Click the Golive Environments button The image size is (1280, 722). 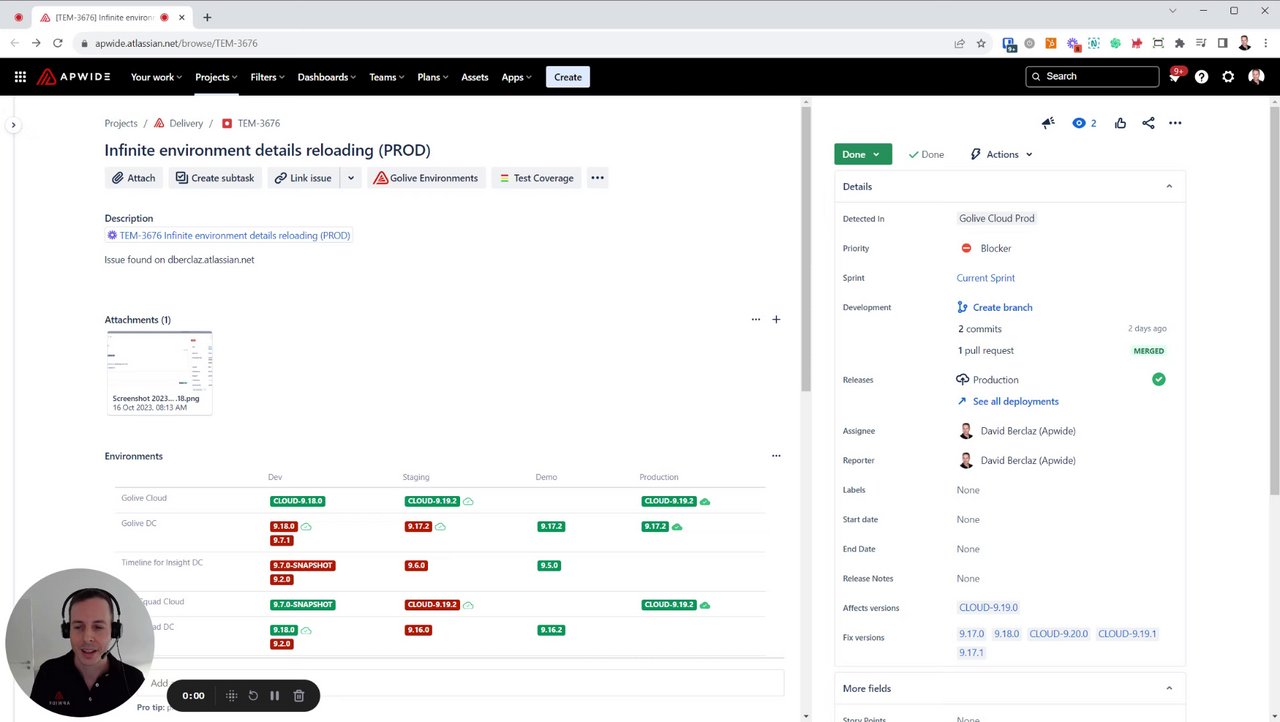[426, 178]
